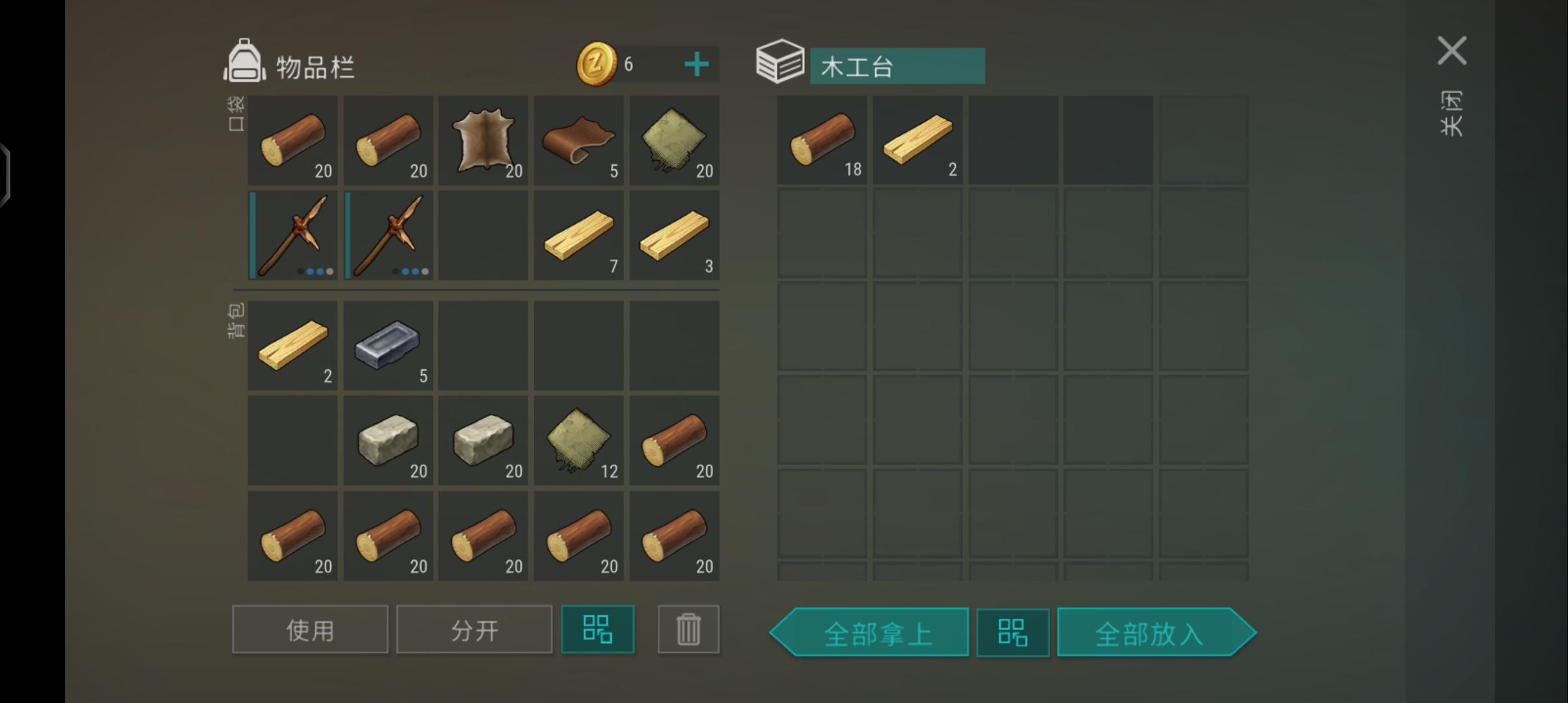1568x703 pixels.
Task: Select the log stack of 18 in woodworking bench
Action: coord(822,139)
